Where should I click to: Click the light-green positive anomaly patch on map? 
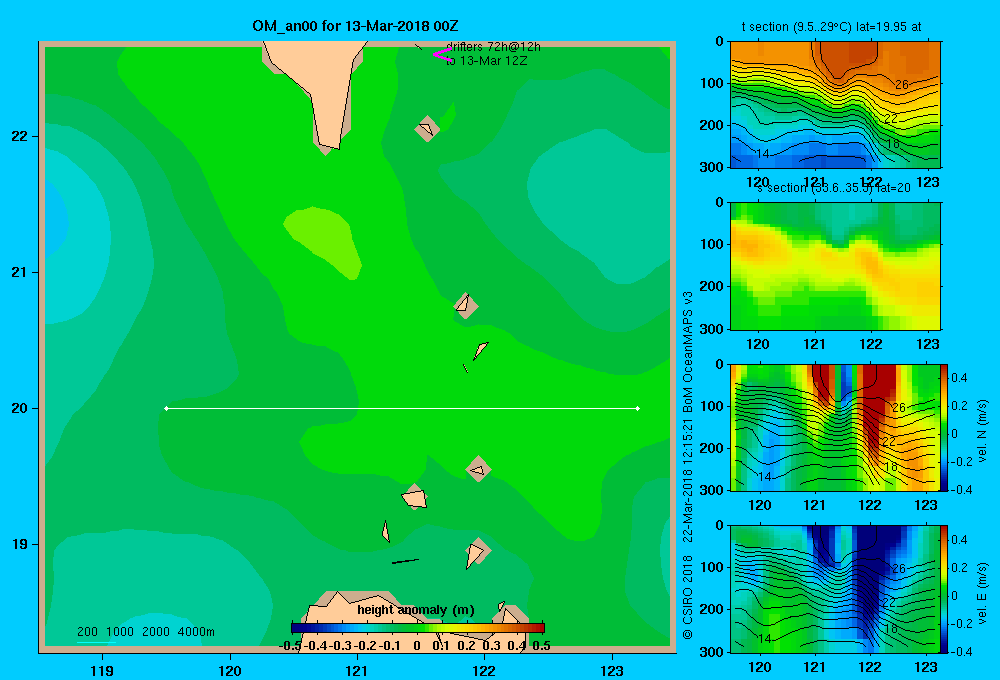tap(323, 241)
